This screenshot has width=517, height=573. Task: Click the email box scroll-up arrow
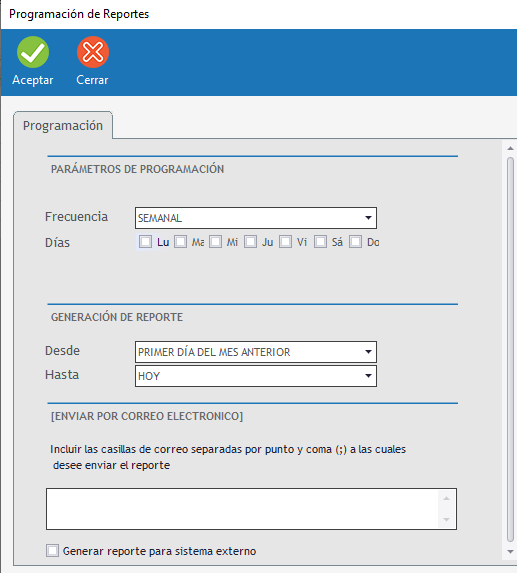(x=446, y=498)
